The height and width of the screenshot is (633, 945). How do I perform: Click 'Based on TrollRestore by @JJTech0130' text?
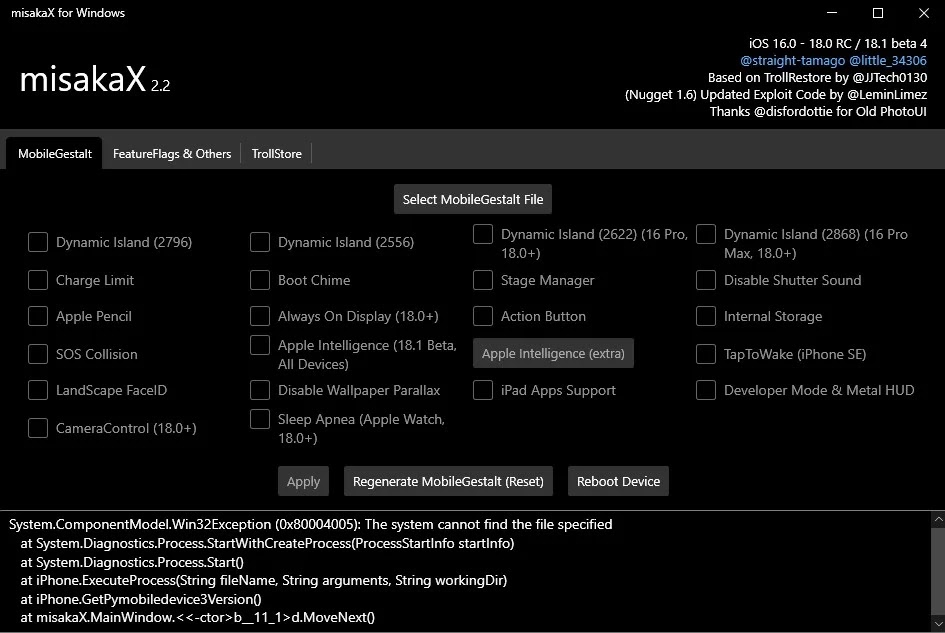[x=817, y=77]
